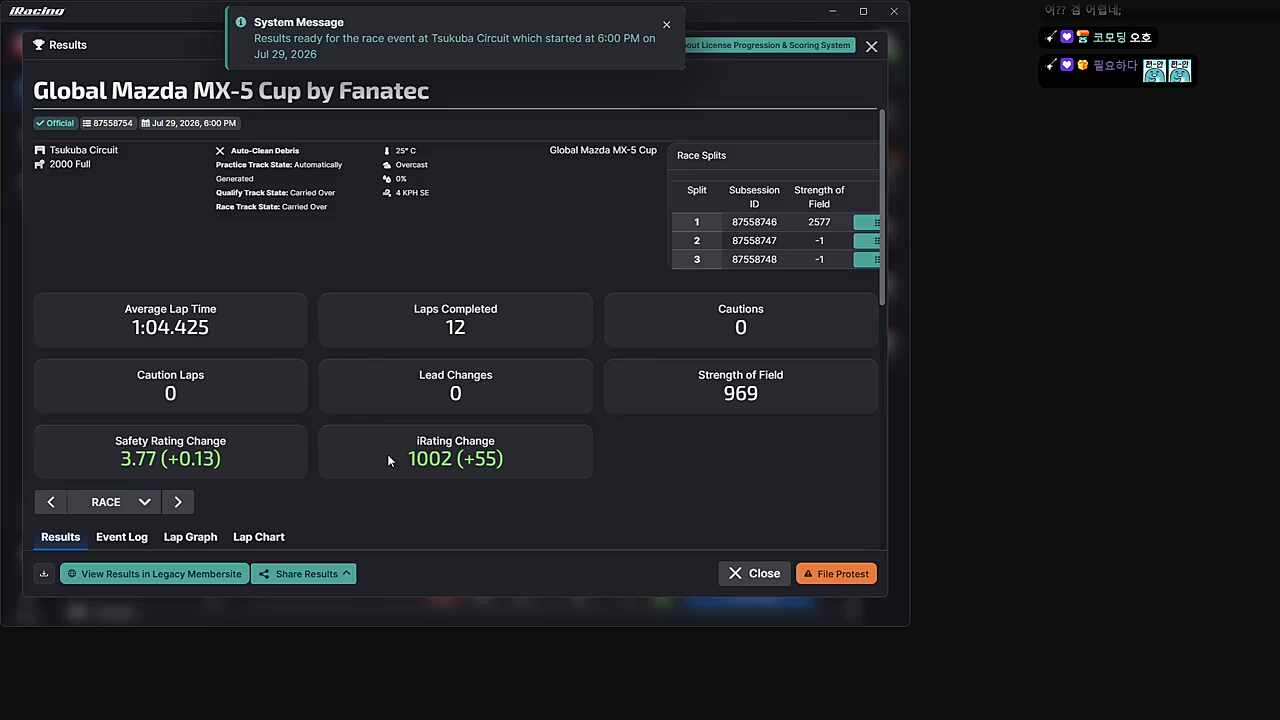1280x720 pixels.
Task: Switch to the Event Log tab
Action: 122,537
